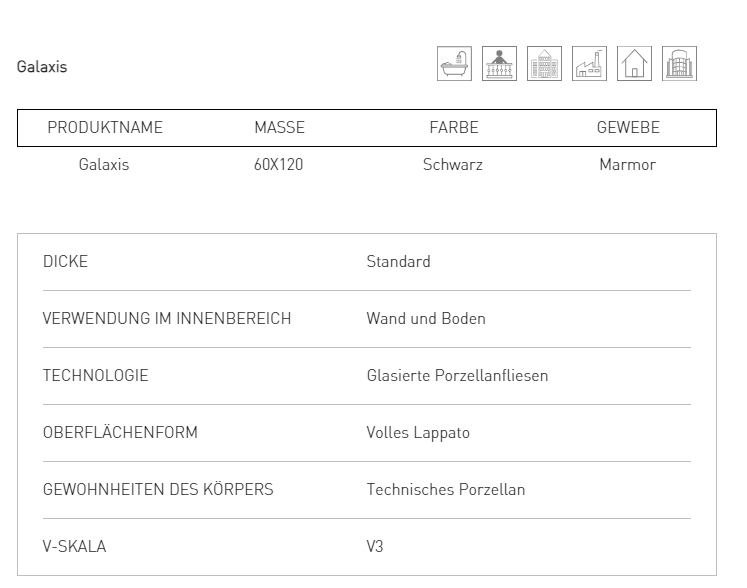Image resolution: width=747 pixels, height=588 pixels.
Task: Select the Wand und Boden value
Action: (x=426, y=318)
